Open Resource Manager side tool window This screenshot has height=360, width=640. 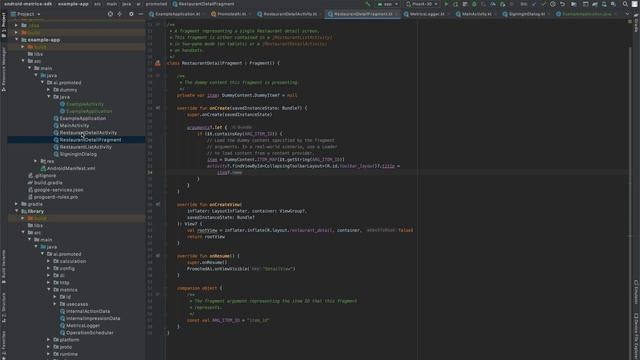pyautogui.click(x=4, y=69)
